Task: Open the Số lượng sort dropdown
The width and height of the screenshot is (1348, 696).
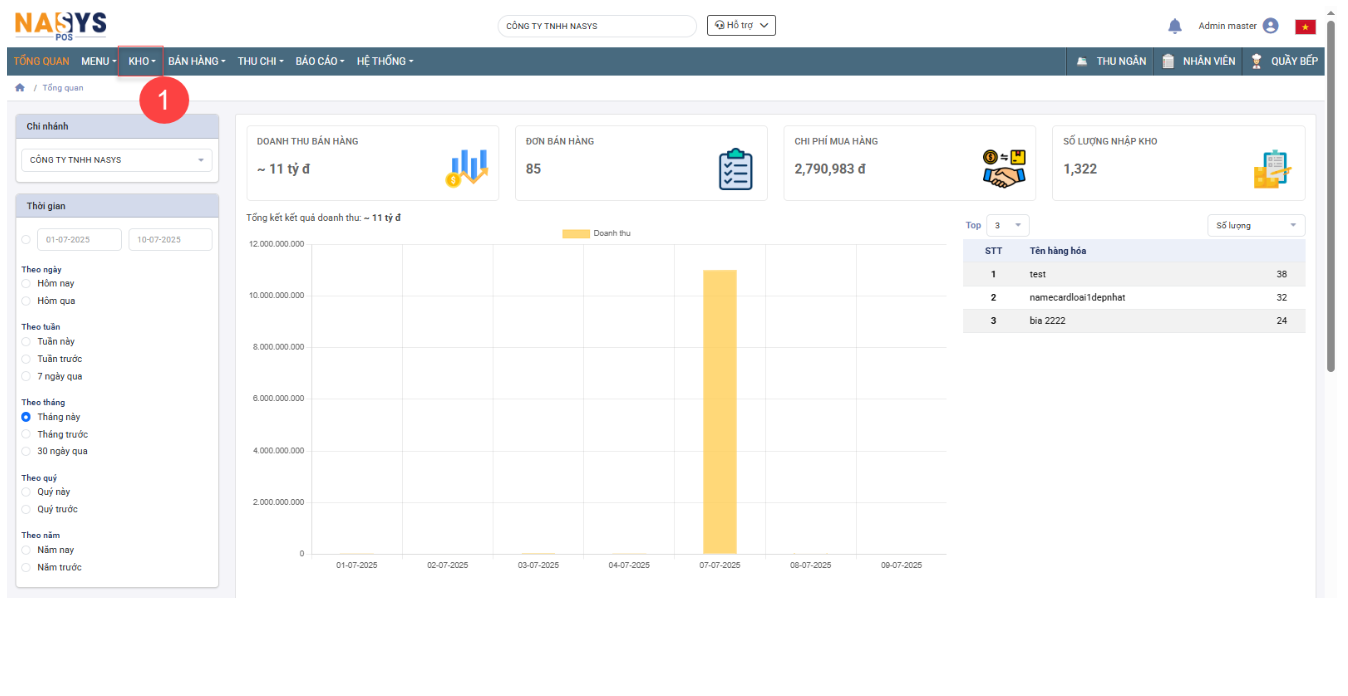Action: 1255,226
